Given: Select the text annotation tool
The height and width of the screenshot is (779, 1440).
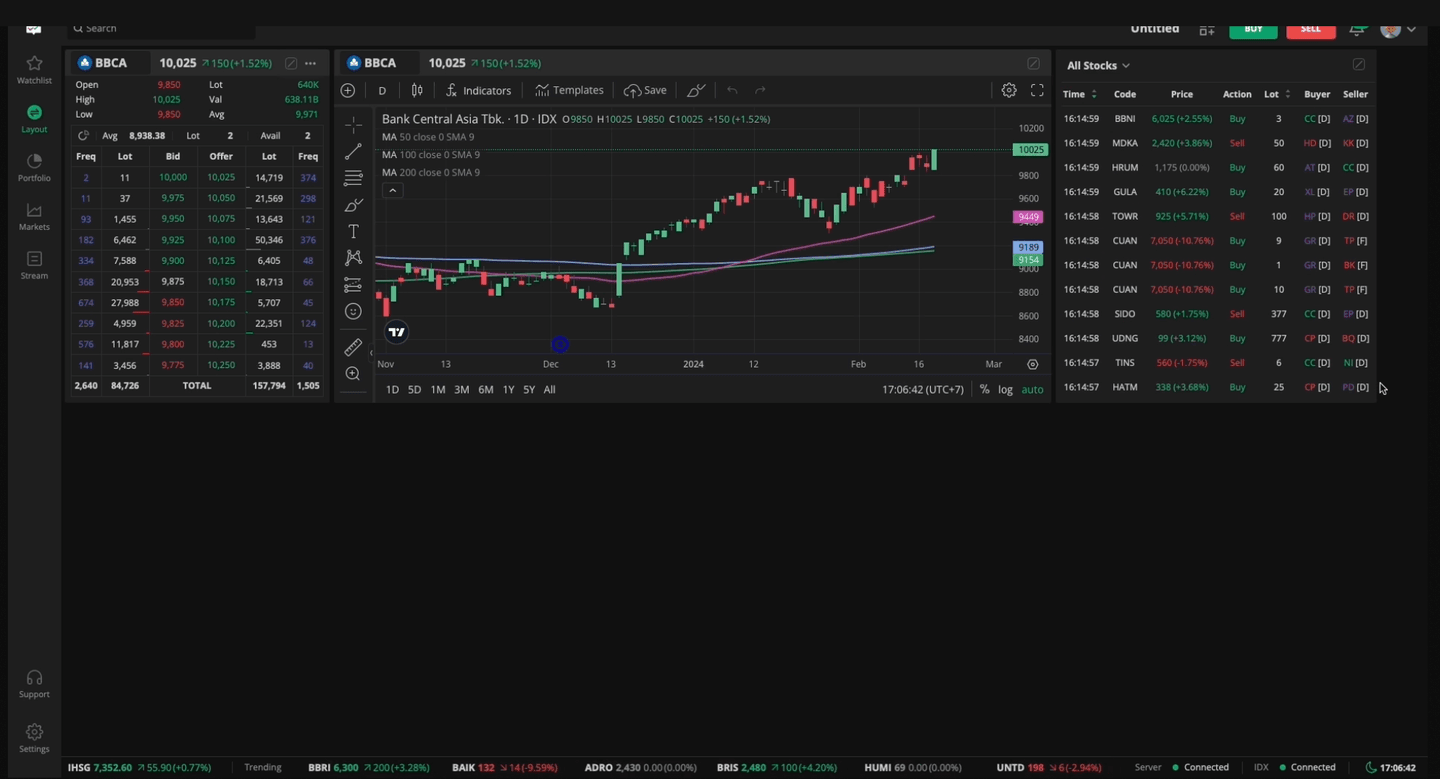Looking at the screenshot, I should click(x=353, y=232).
